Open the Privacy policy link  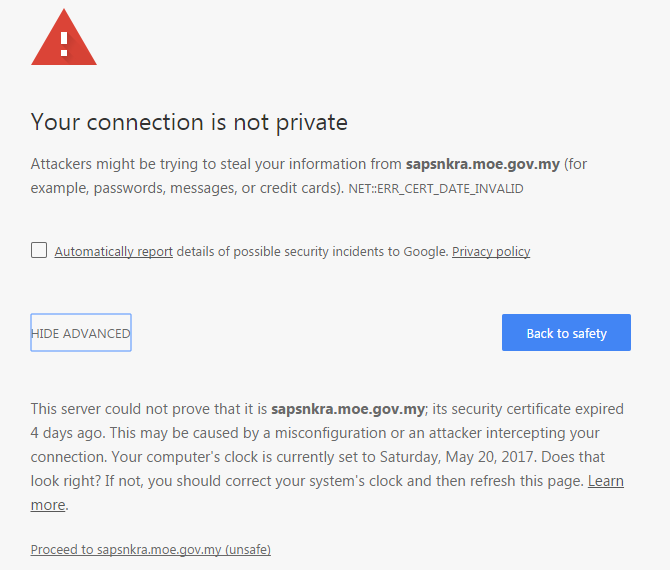coord(491,252)
